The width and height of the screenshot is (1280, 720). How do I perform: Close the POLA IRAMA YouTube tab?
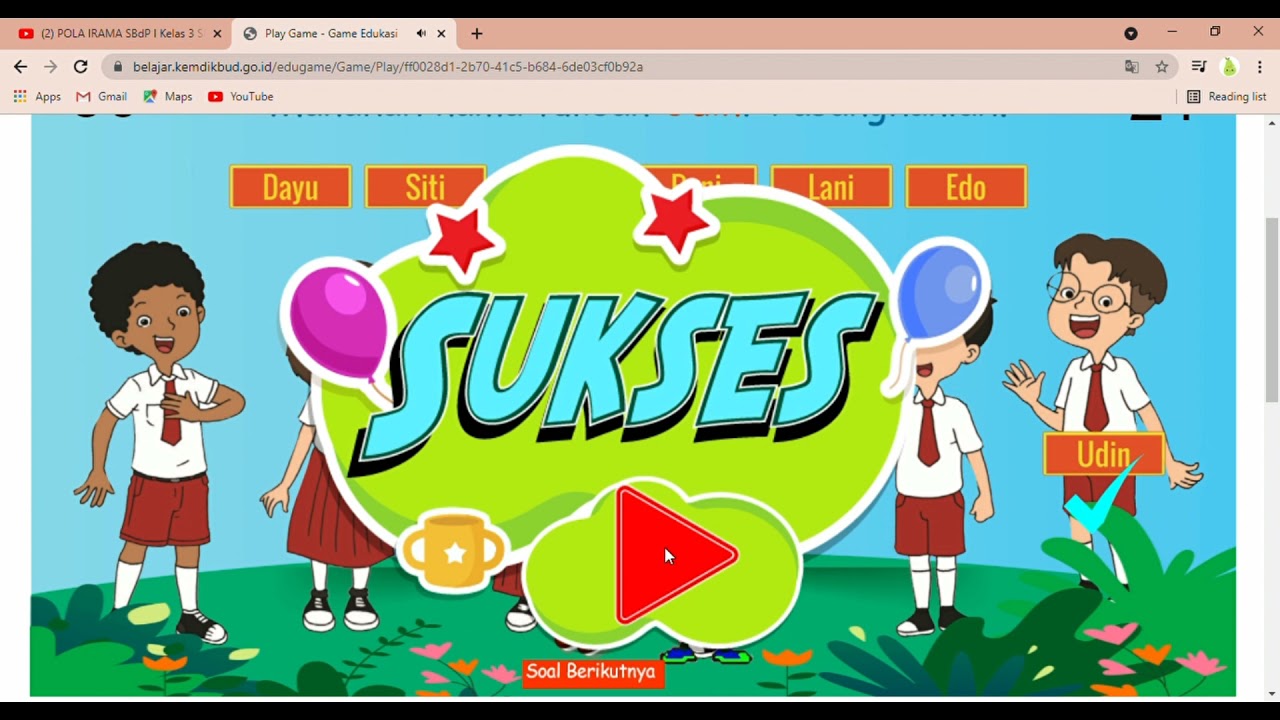tap(217, 33)
